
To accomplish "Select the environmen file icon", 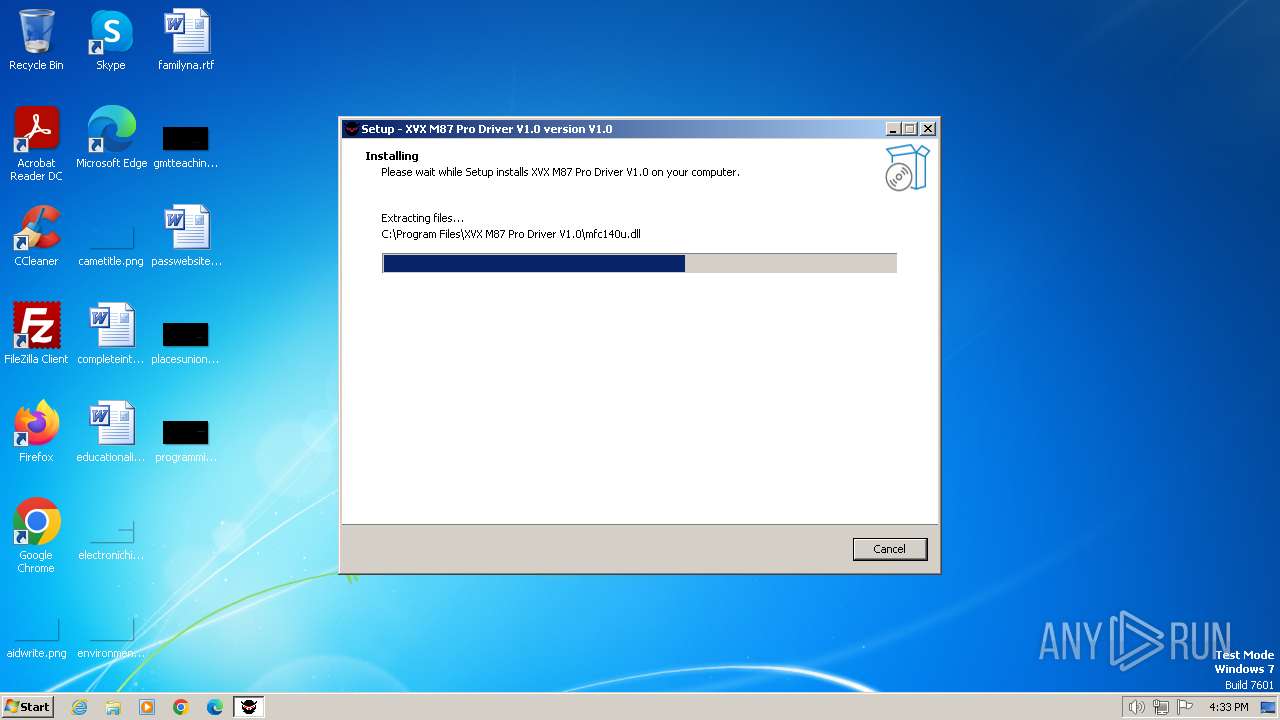I will (111, 637).
